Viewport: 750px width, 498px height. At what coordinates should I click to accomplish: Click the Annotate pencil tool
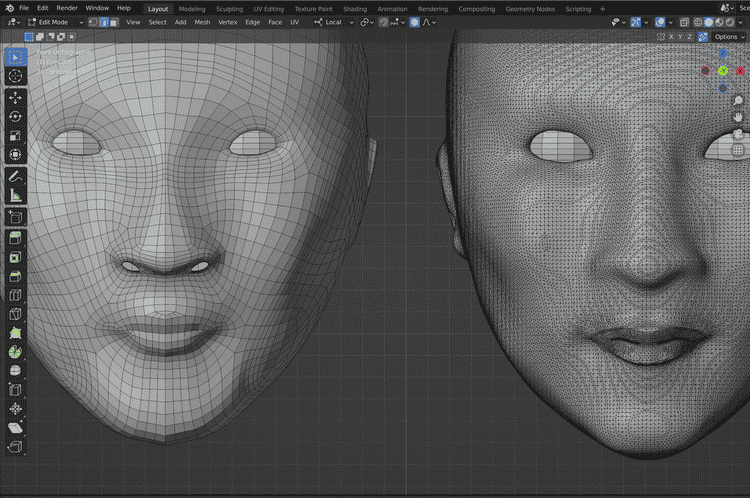(15, 175)
